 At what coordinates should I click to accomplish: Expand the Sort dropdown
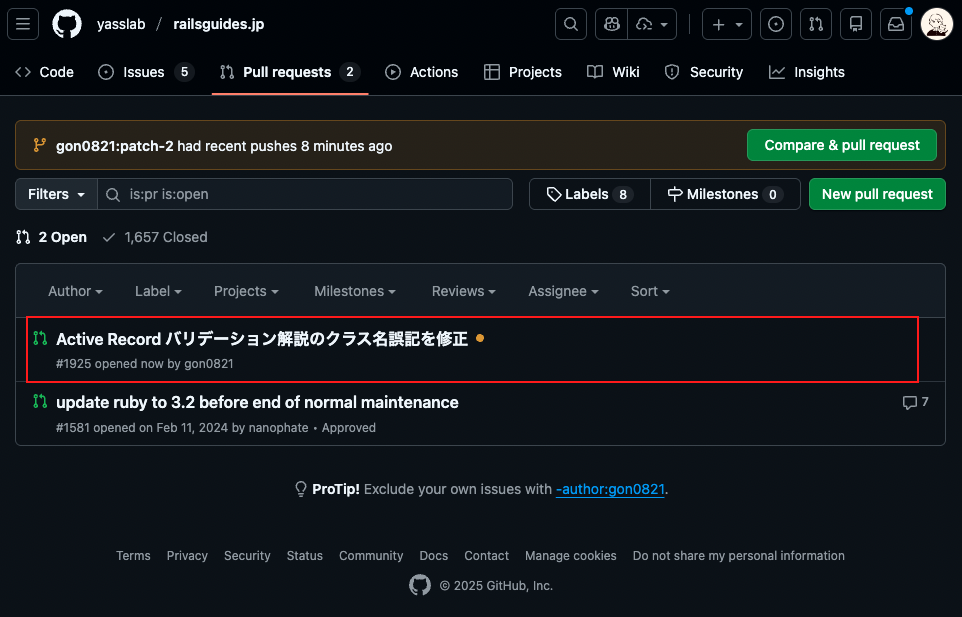650,291
